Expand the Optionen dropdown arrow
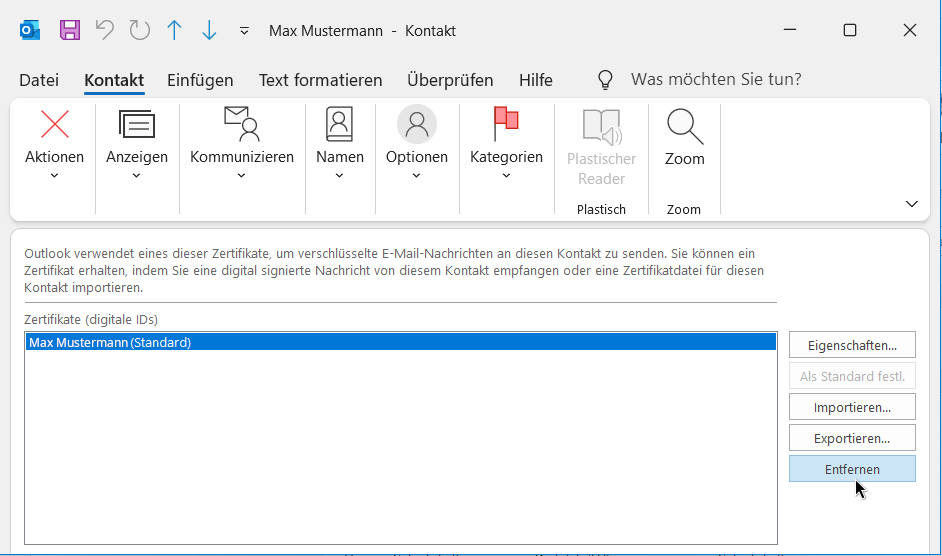 point(416,176)
